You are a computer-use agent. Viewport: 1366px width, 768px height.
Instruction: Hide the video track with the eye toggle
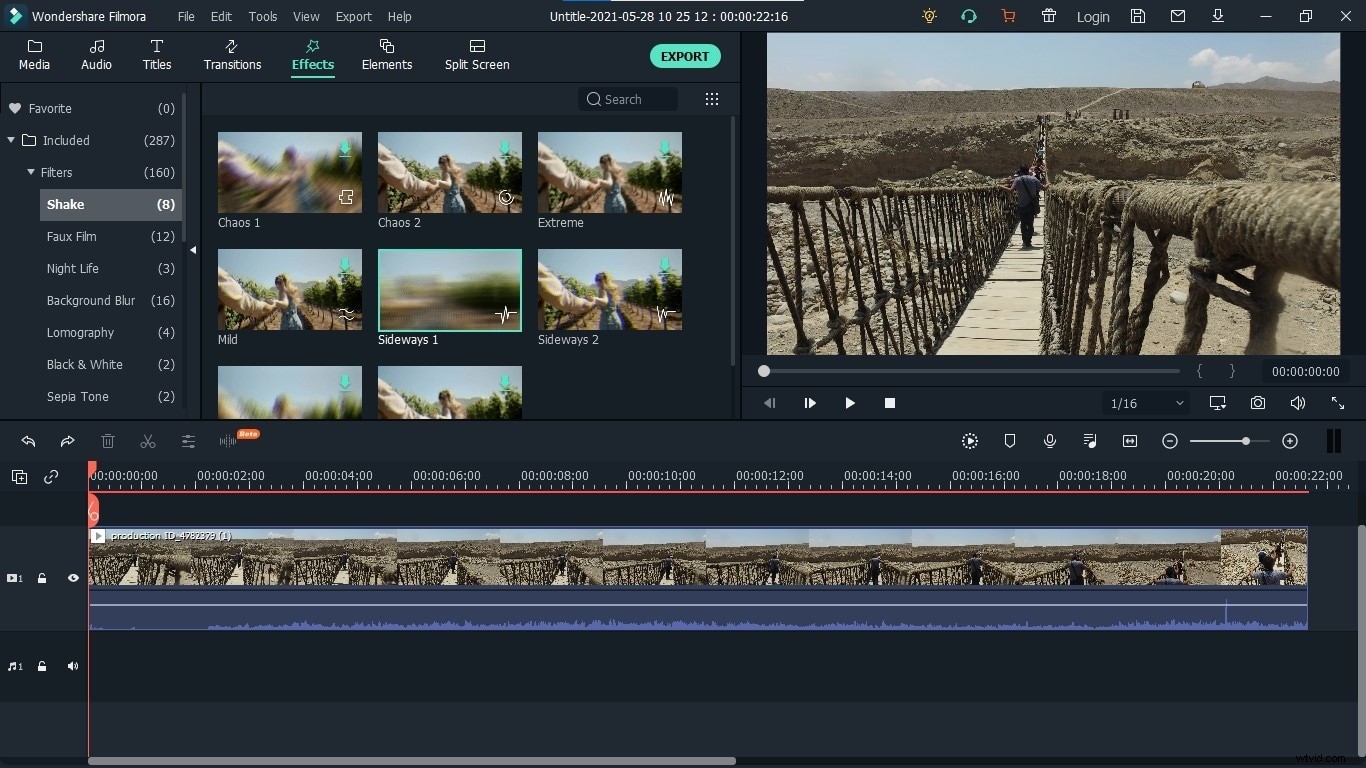[x=72, y=578]
